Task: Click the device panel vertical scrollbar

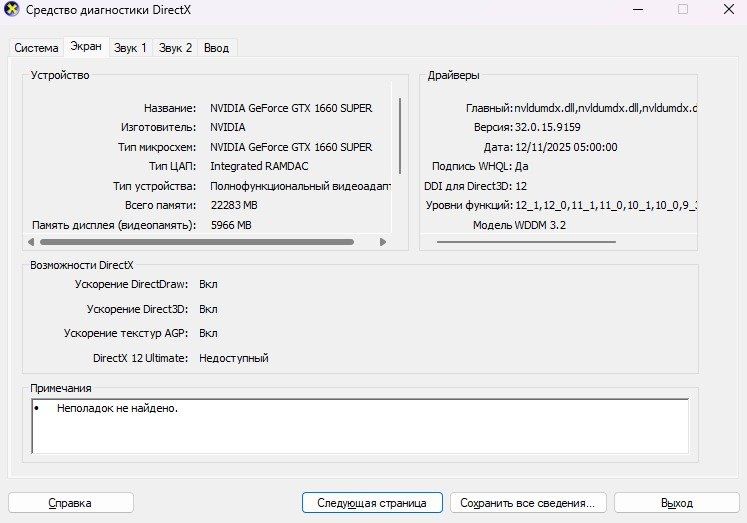Action: coord(400,136)
